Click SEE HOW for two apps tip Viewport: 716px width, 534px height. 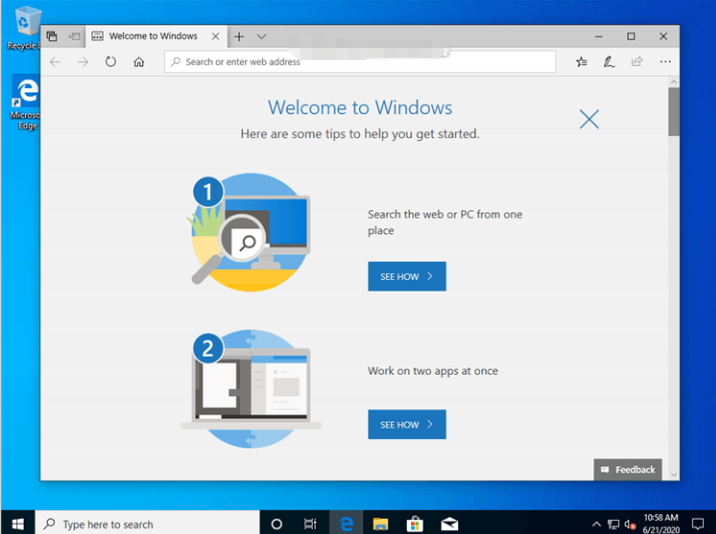tap(406, 424)
